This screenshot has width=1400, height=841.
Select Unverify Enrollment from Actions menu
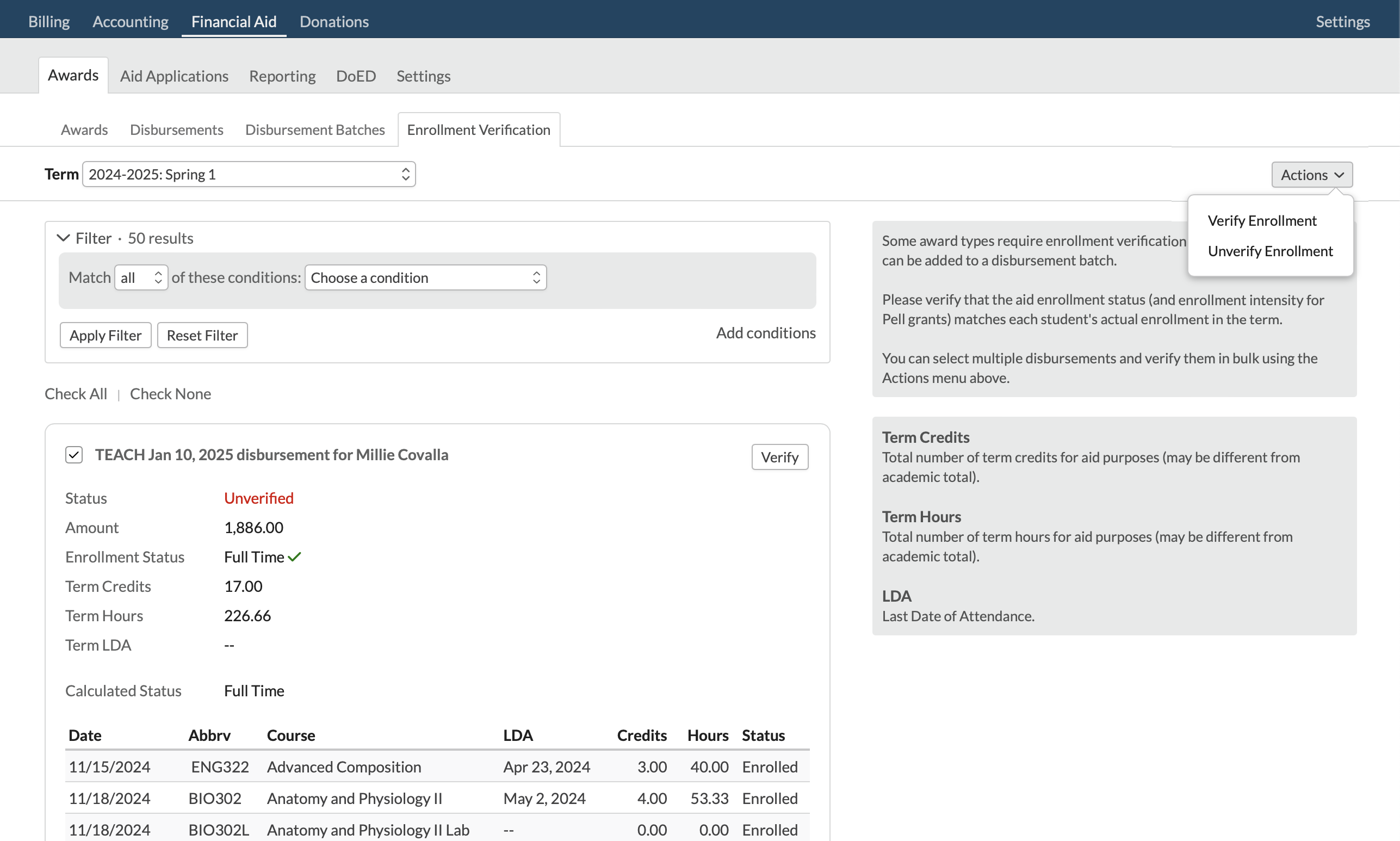1269,251
